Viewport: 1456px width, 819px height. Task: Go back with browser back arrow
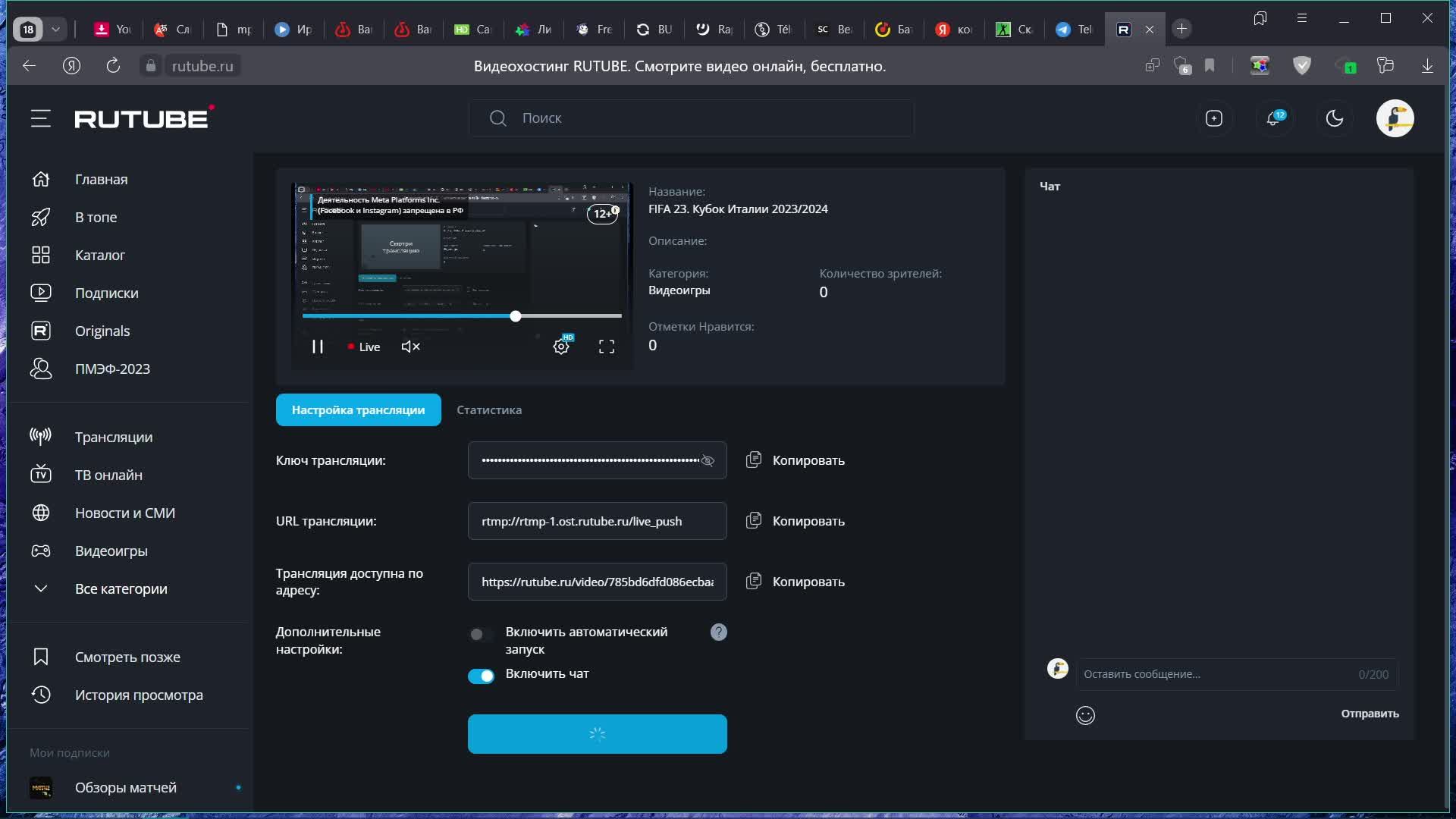[29, 66]
